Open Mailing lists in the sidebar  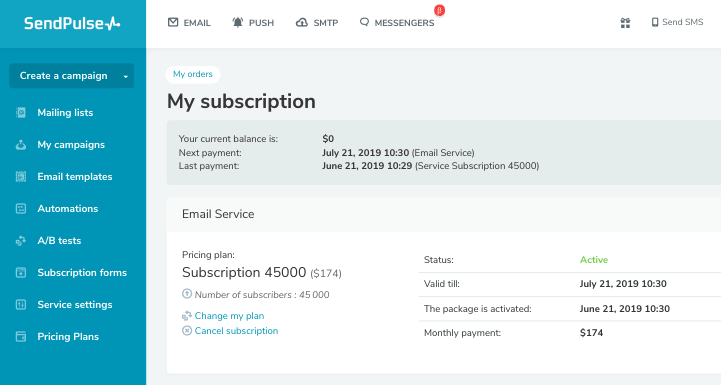coord(65,113)
